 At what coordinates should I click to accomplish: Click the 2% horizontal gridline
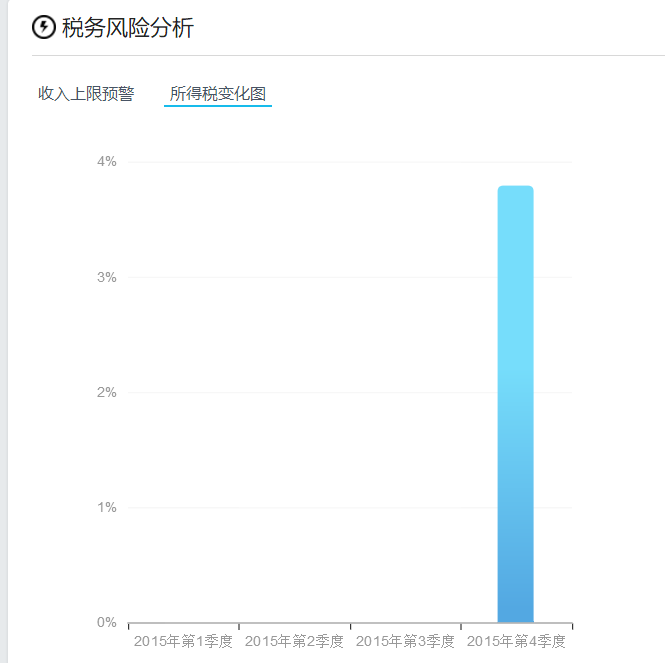pyautogui.click(x=300, y=392)
